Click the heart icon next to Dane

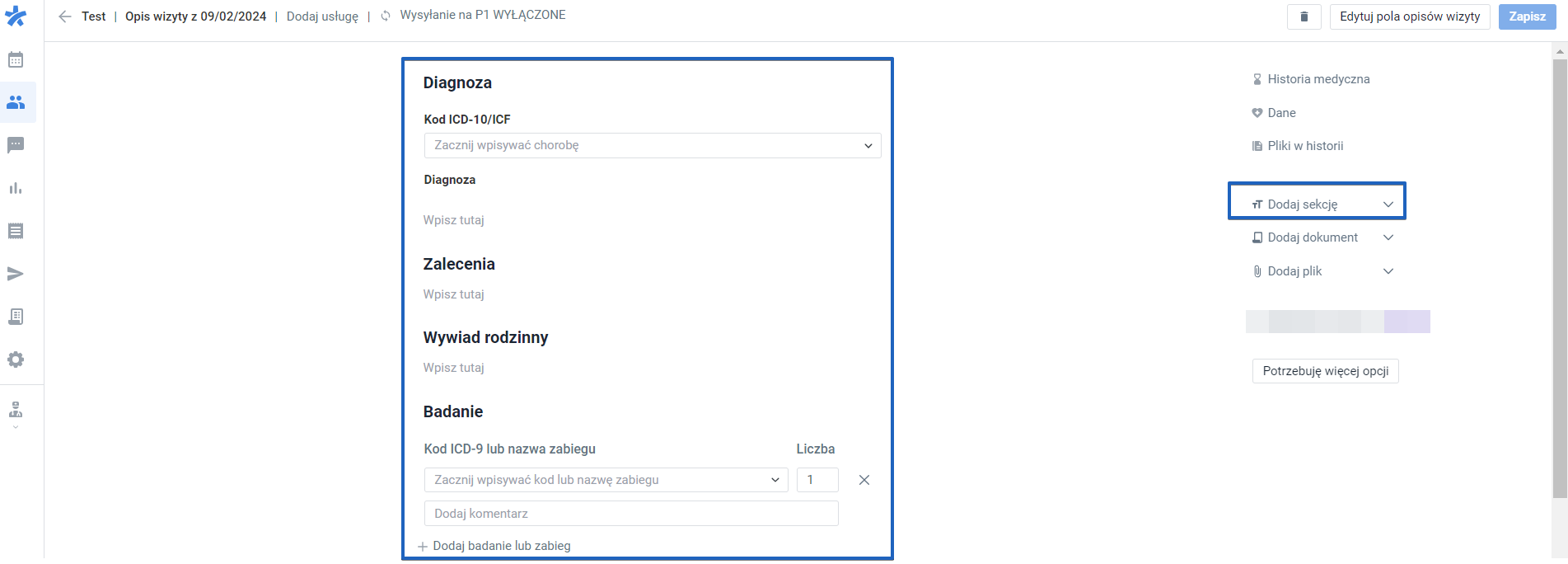point(1257,113)
